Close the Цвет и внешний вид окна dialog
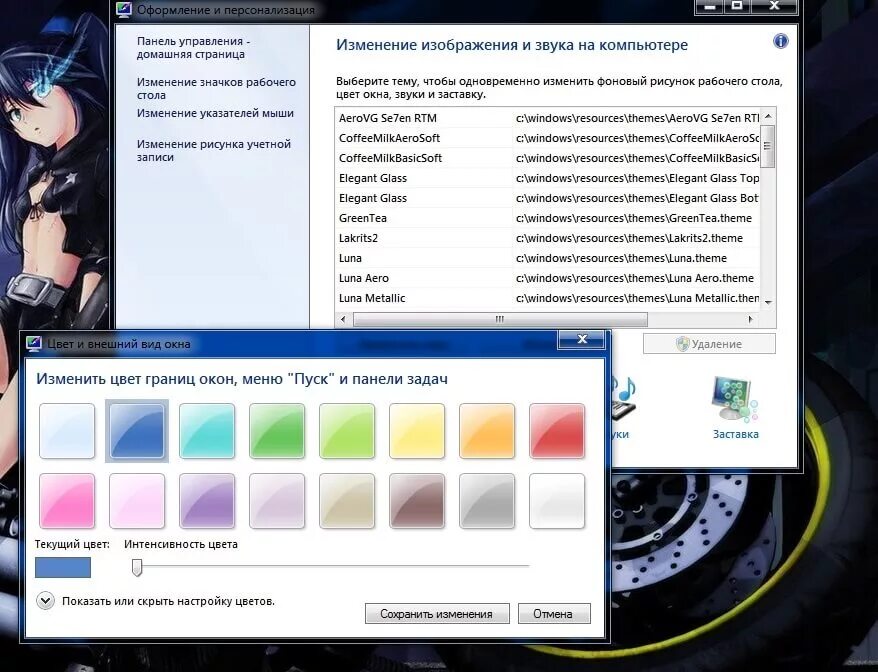 coord(582,339)
